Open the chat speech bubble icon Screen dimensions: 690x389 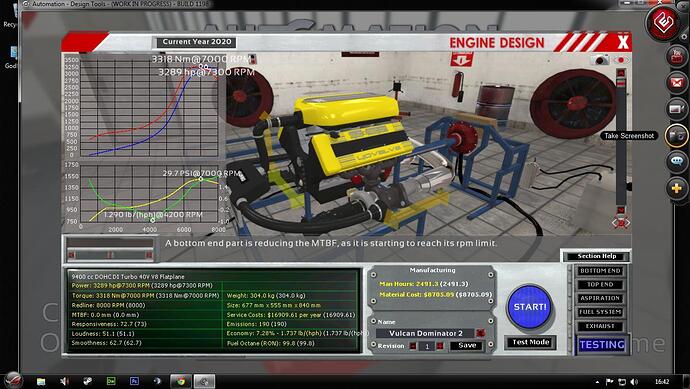(676, 162)
